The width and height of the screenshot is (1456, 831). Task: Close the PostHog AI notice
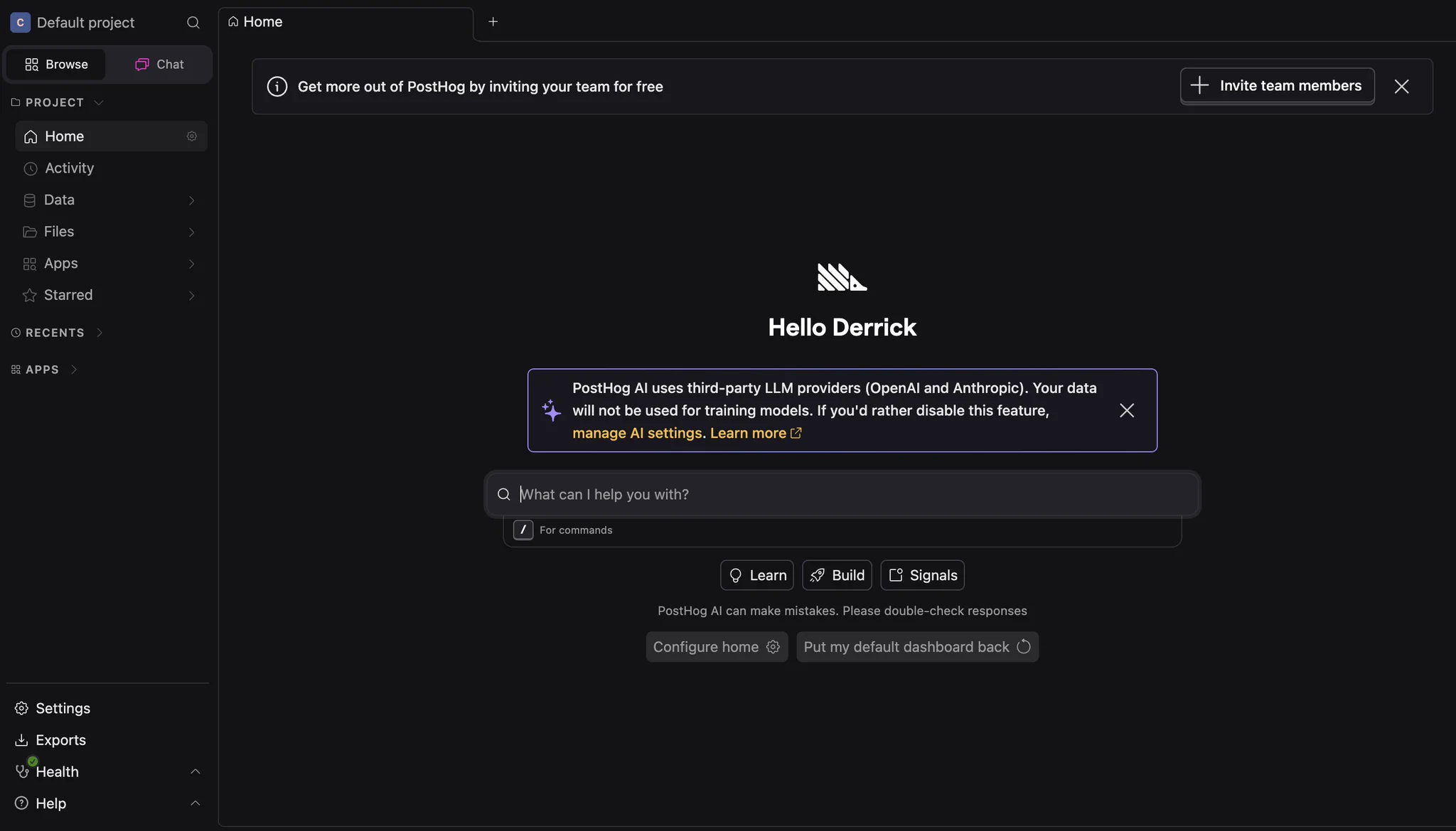point(1127,410)
